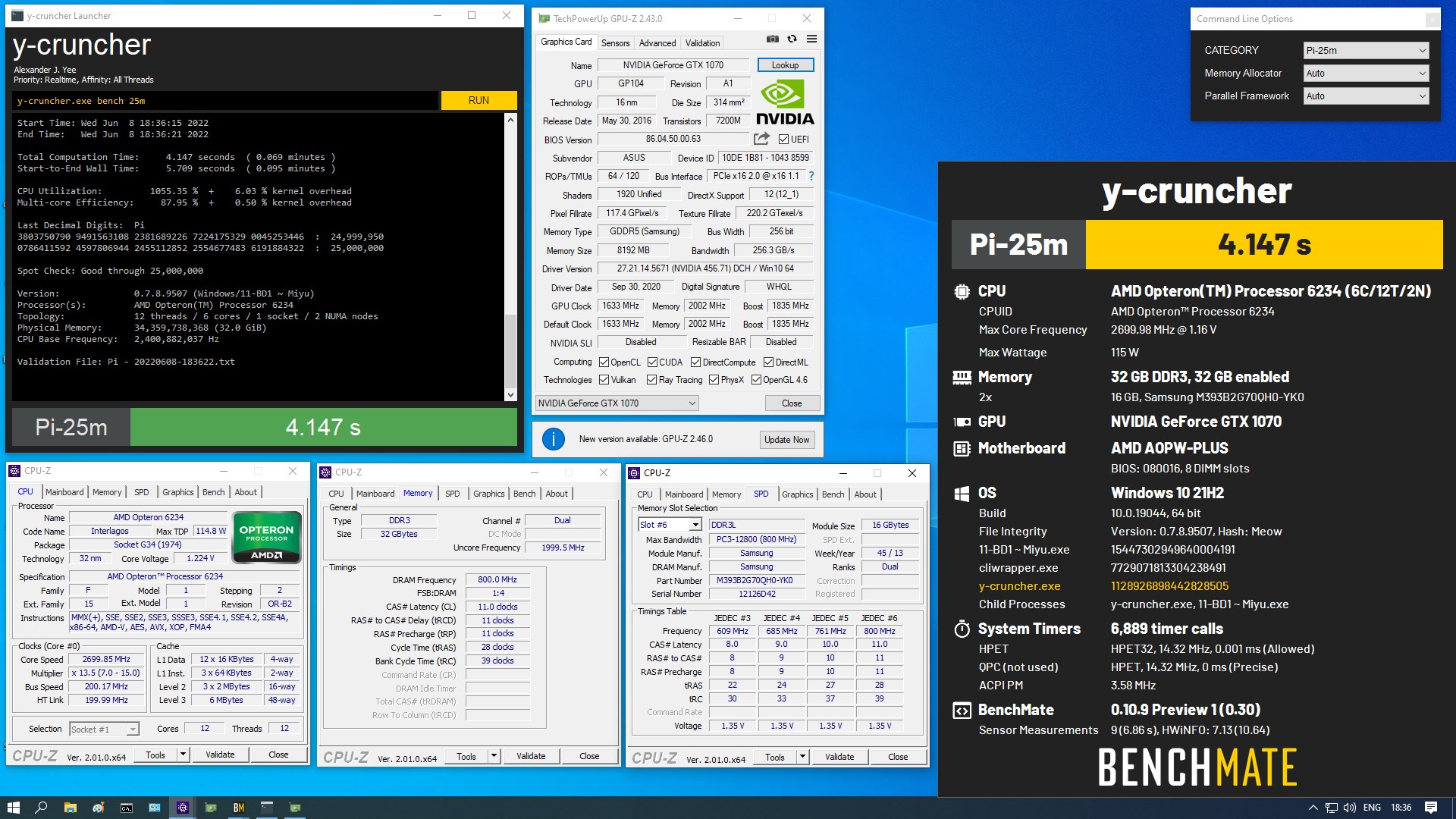Open the notification center icon

(1431, 808)
